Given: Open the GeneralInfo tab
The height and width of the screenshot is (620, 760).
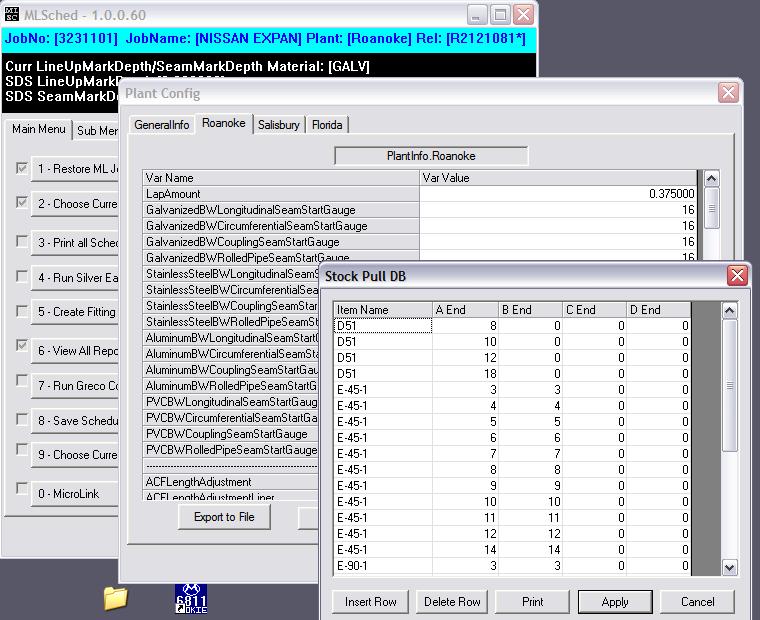Looking at the screenshot, I should [162, 125].
